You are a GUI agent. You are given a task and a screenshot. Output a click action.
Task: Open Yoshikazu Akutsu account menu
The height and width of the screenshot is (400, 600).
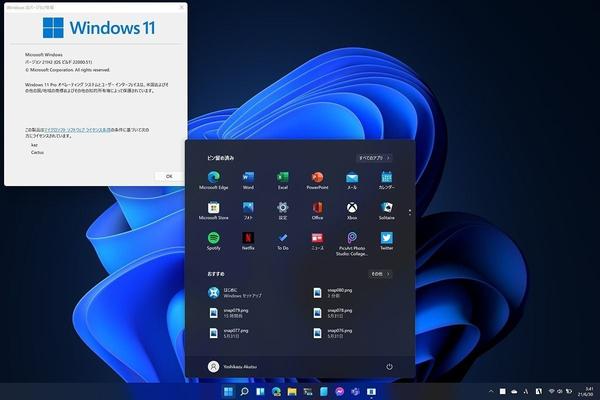click(232, 366)
